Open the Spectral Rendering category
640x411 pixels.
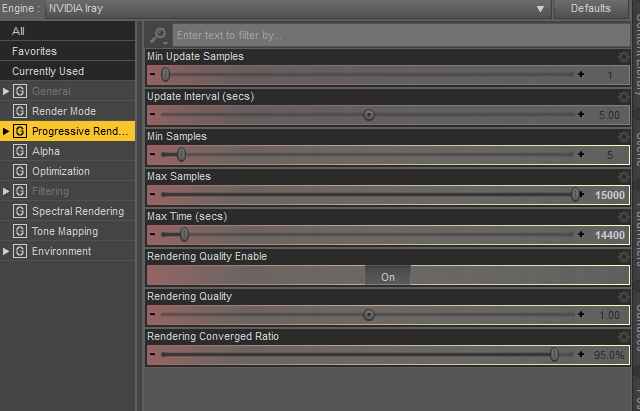coord(78,211)
